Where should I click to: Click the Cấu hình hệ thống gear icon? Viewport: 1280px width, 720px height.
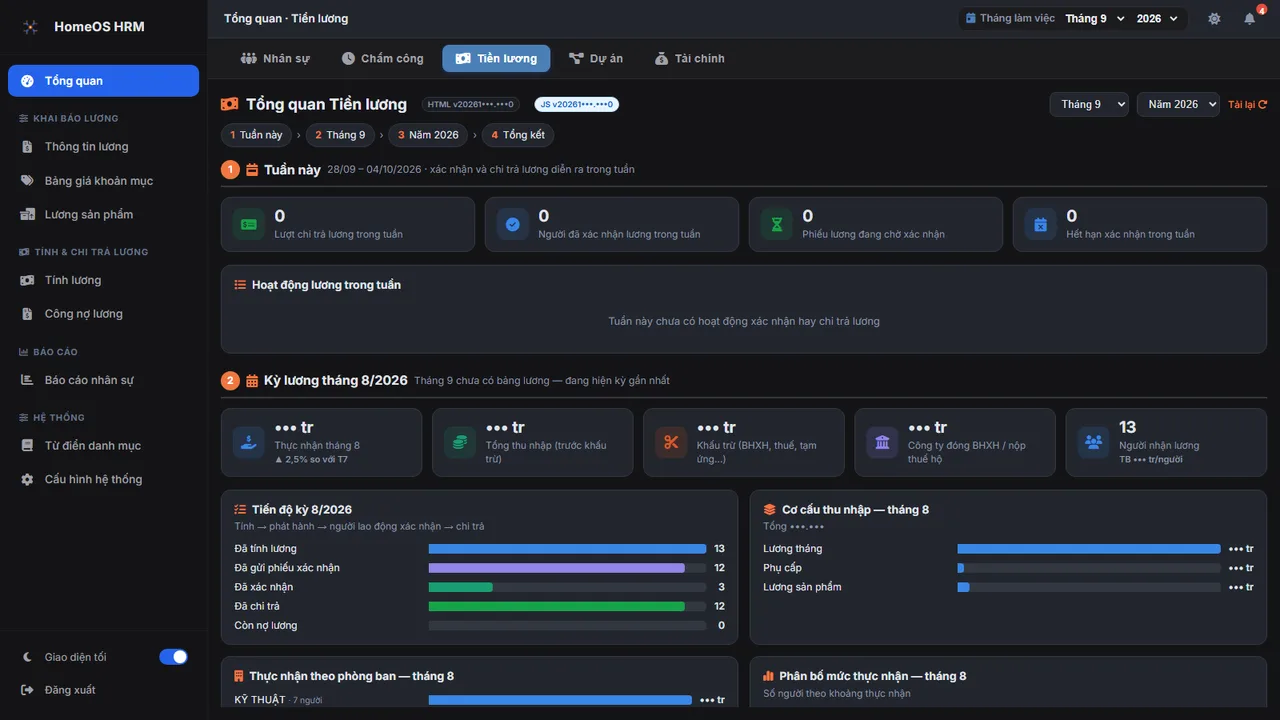[x=27, y=480]
